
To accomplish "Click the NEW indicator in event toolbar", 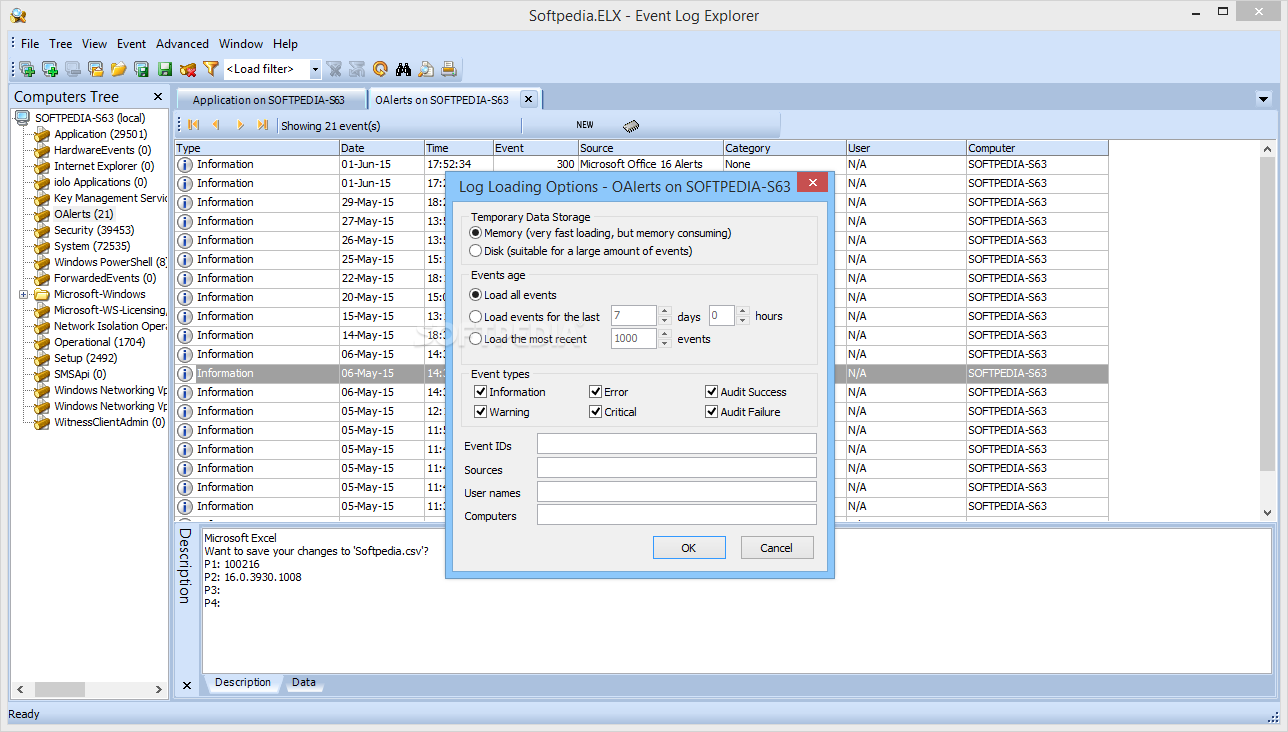I will (585, 125).
